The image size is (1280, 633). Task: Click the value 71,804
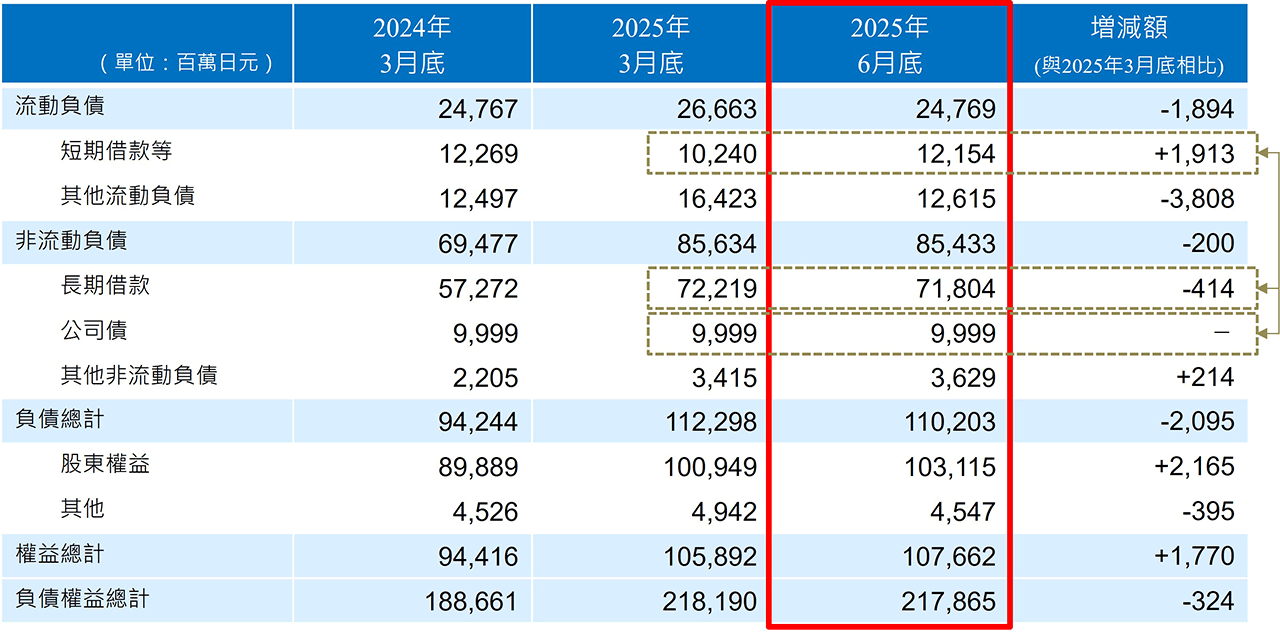click(x=956, y=289)
